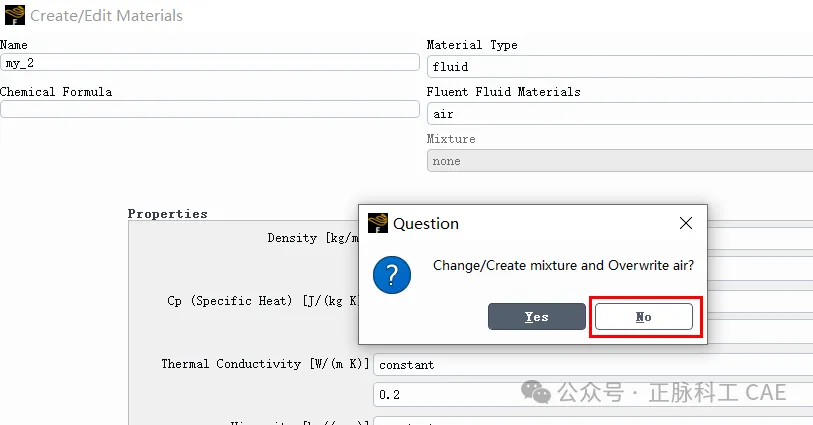This screenshot has width=813, height=425.
Task: Open Fluent Fluid Materials dropdown showing air
Action: (620, 114)
